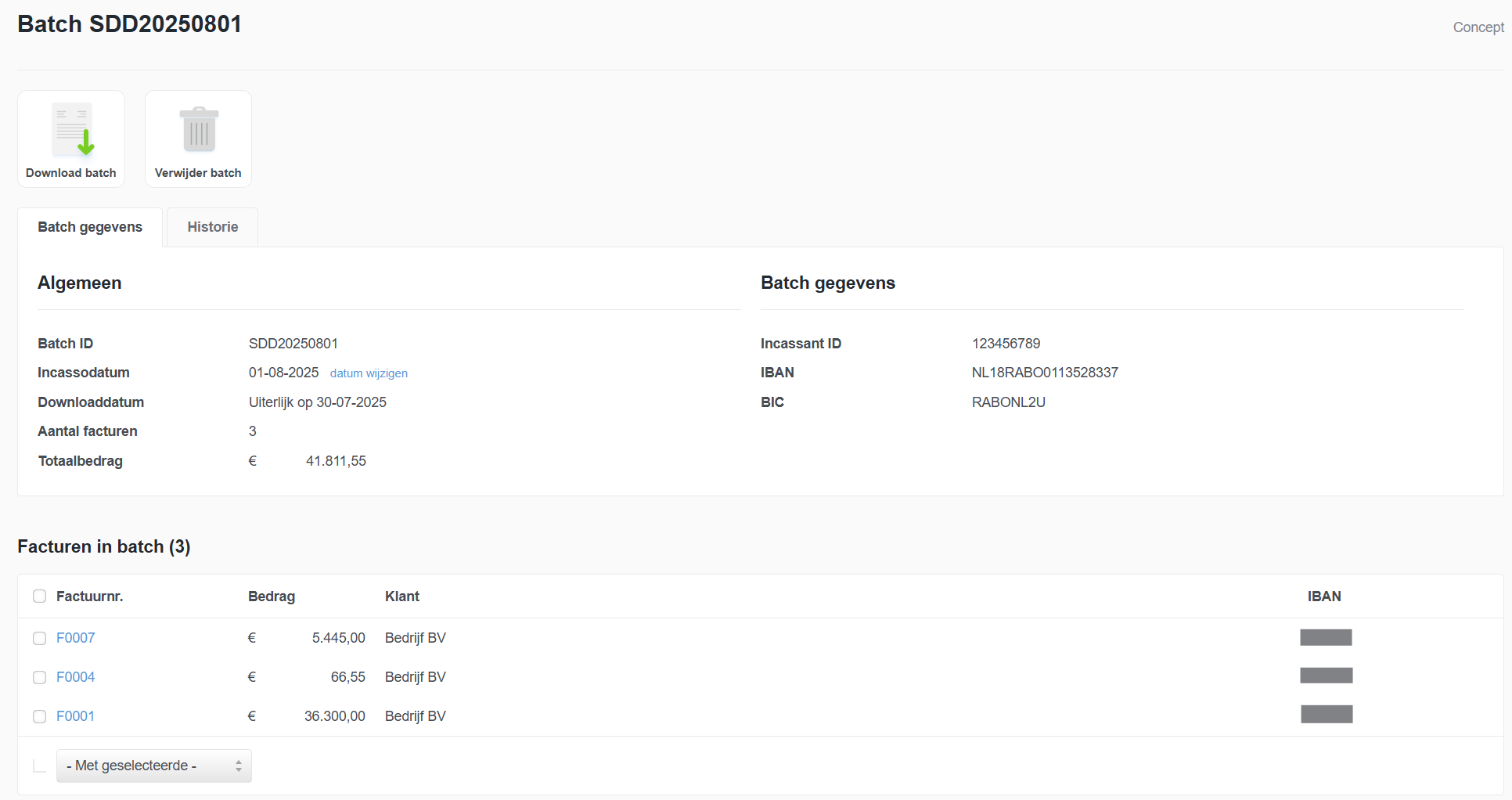The height and width of the screenshot is (800, 1512).
Task: Click the Klant column header
Action: [401, 596]
